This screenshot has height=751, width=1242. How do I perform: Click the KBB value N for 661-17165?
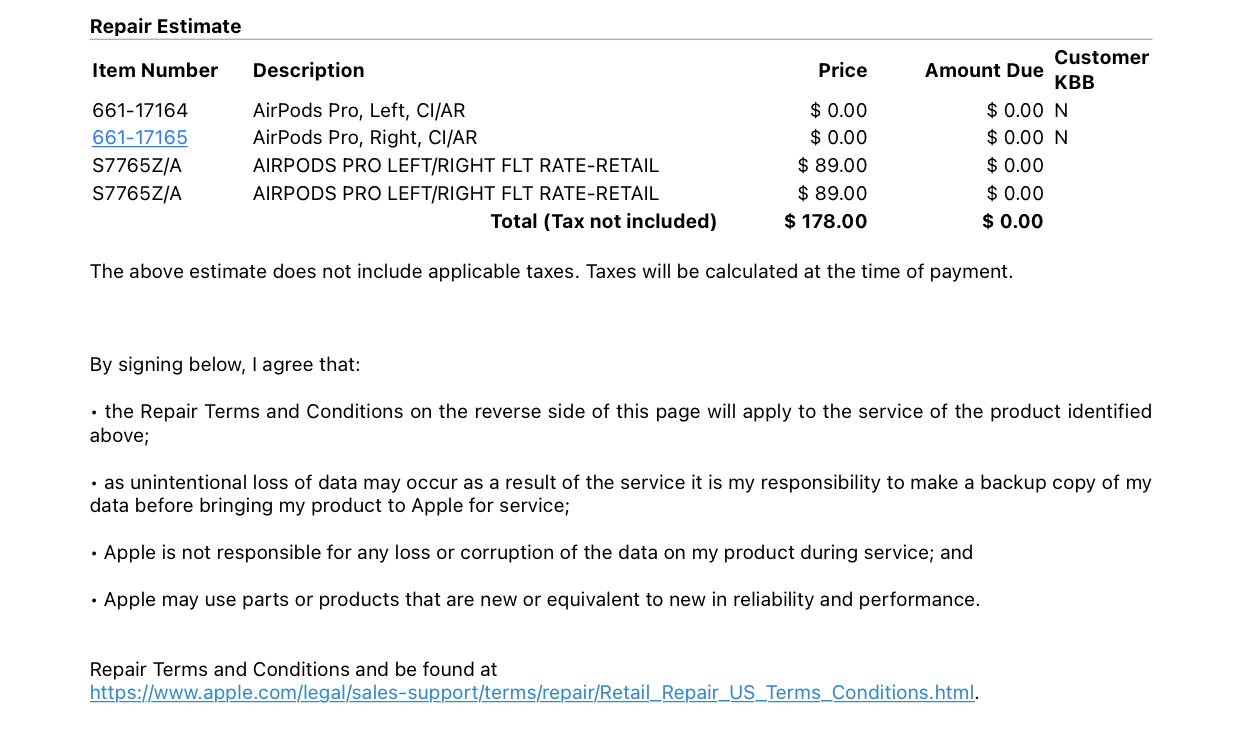click(1061, 137)
